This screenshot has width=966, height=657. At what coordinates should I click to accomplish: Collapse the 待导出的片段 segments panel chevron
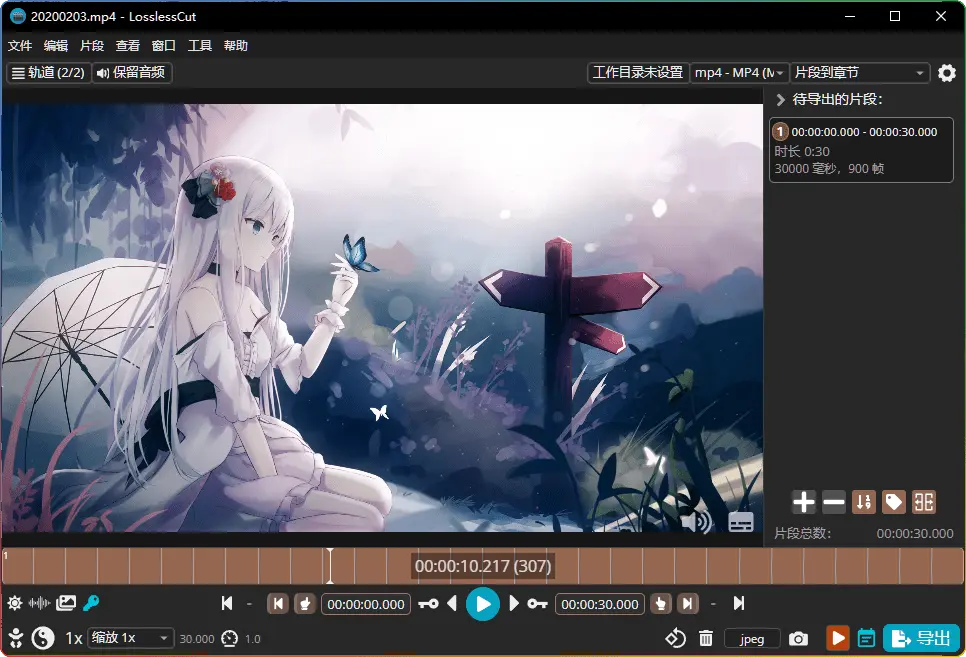[781, 99]
